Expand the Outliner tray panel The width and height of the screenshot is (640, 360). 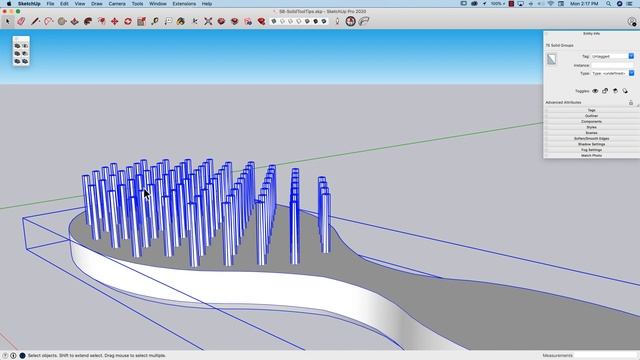(x=591, y=116)
